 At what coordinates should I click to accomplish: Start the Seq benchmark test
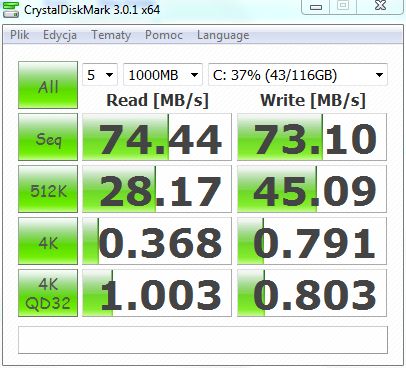[48, 137]
